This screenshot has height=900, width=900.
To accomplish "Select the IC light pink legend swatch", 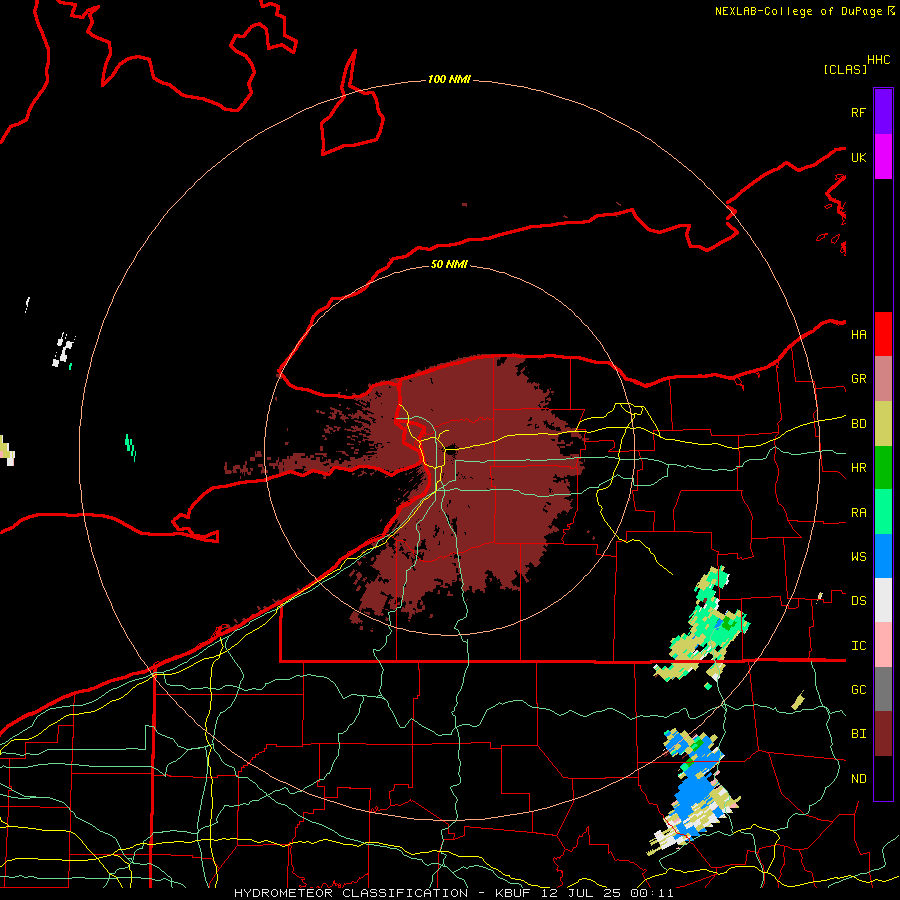I will point(883,645).
